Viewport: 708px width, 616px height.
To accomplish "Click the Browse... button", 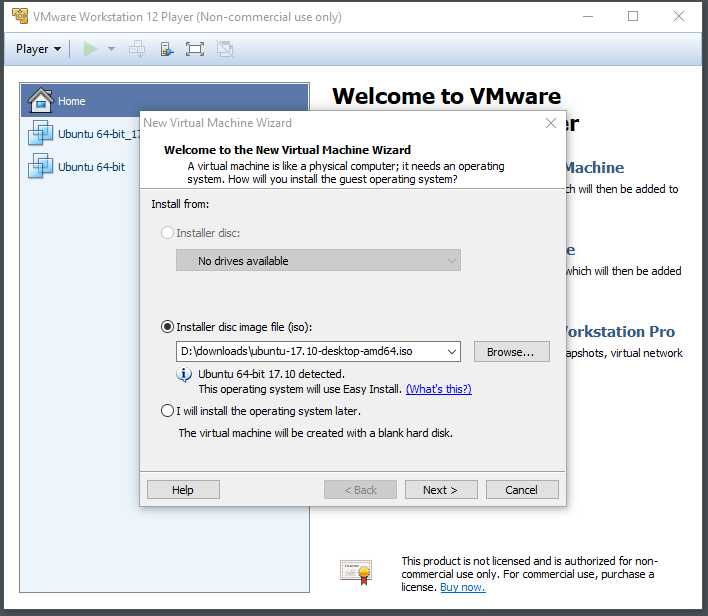I will tap(512, 352).
